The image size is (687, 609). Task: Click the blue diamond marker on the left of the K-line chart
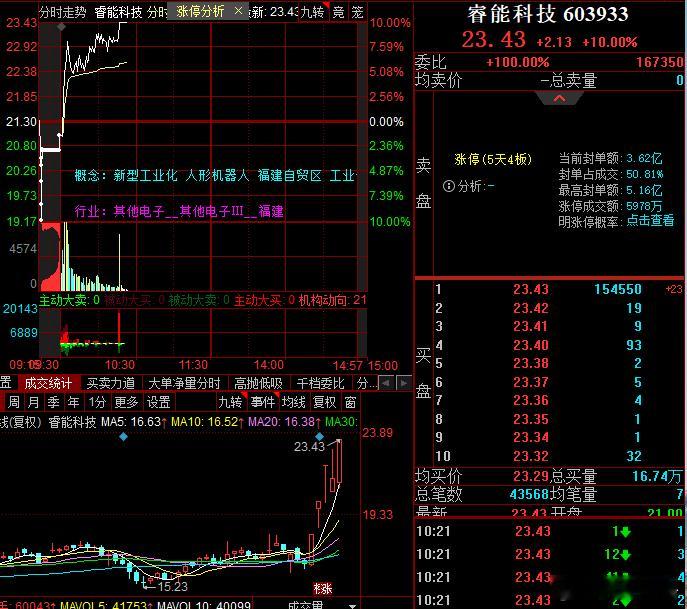[124, 436]
